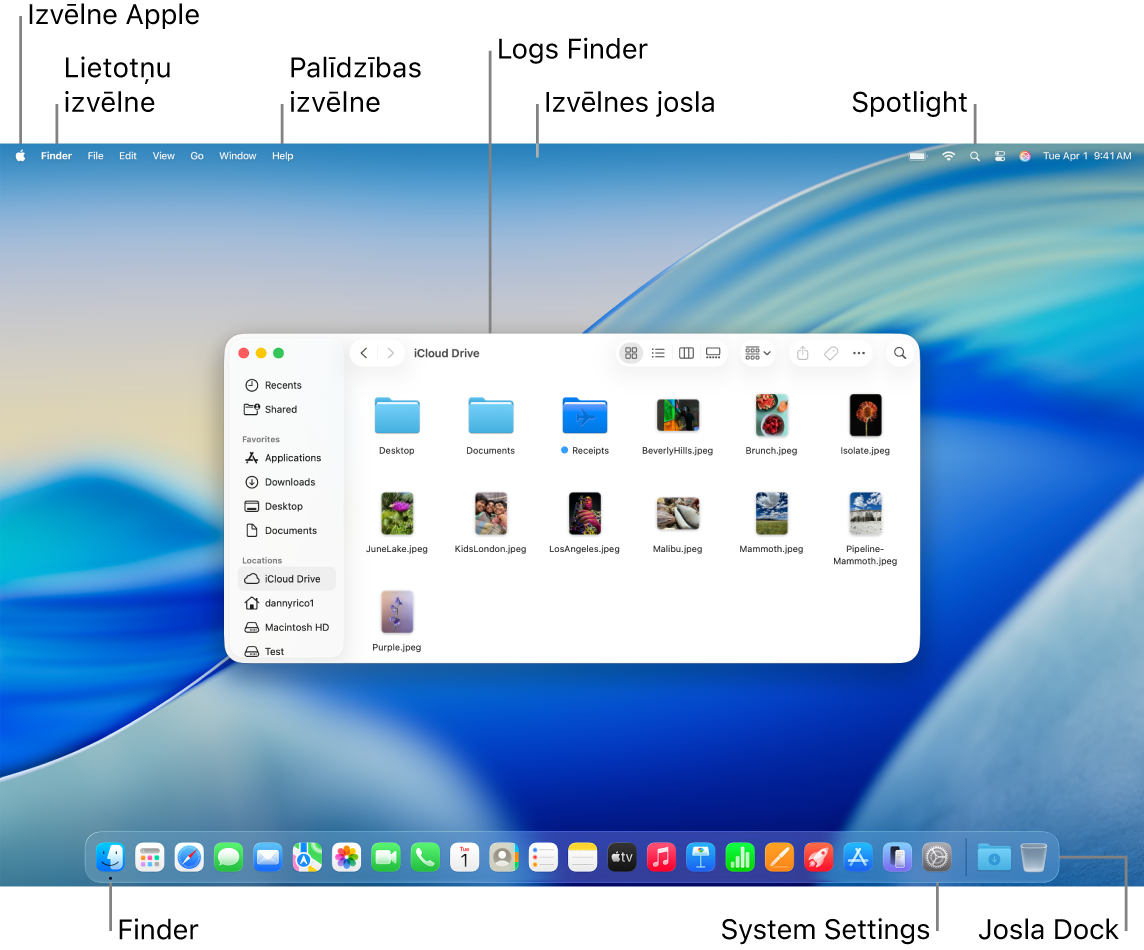Select Macintosh HD in the sidebar
Viewport: 1144px width, 950px height.
[294, 627]
